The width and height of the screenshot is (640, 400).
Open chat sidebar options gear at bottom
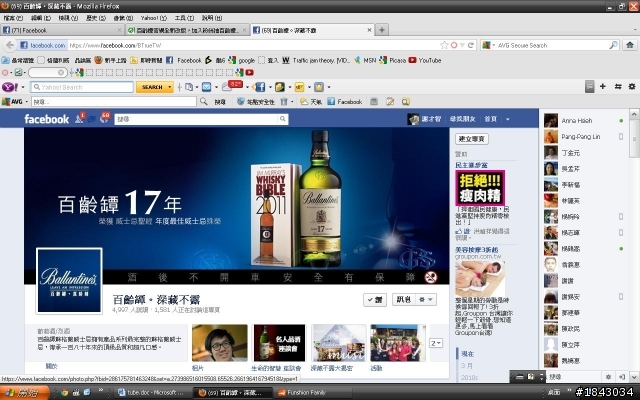click(608, 377)
